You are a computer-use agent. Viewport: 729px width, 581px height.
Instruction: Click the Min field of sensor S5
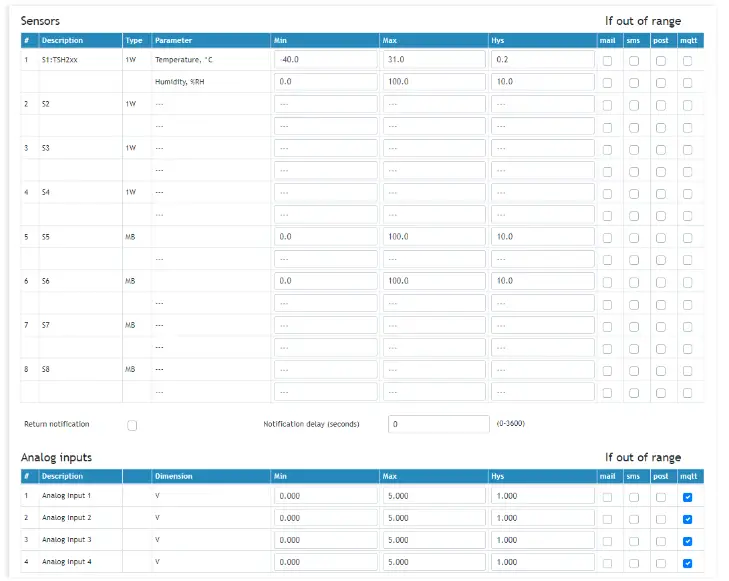click(x=325, y=237)
